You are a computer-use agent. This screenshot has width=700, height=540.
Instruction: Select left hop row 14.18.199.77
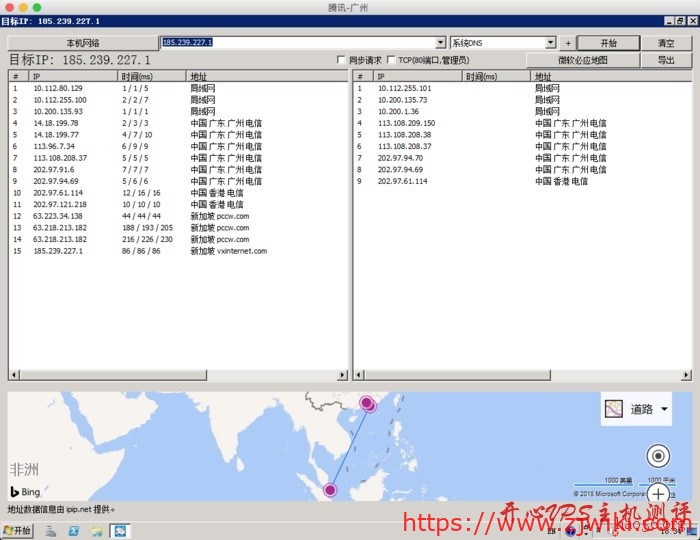(x=178, y=135)
